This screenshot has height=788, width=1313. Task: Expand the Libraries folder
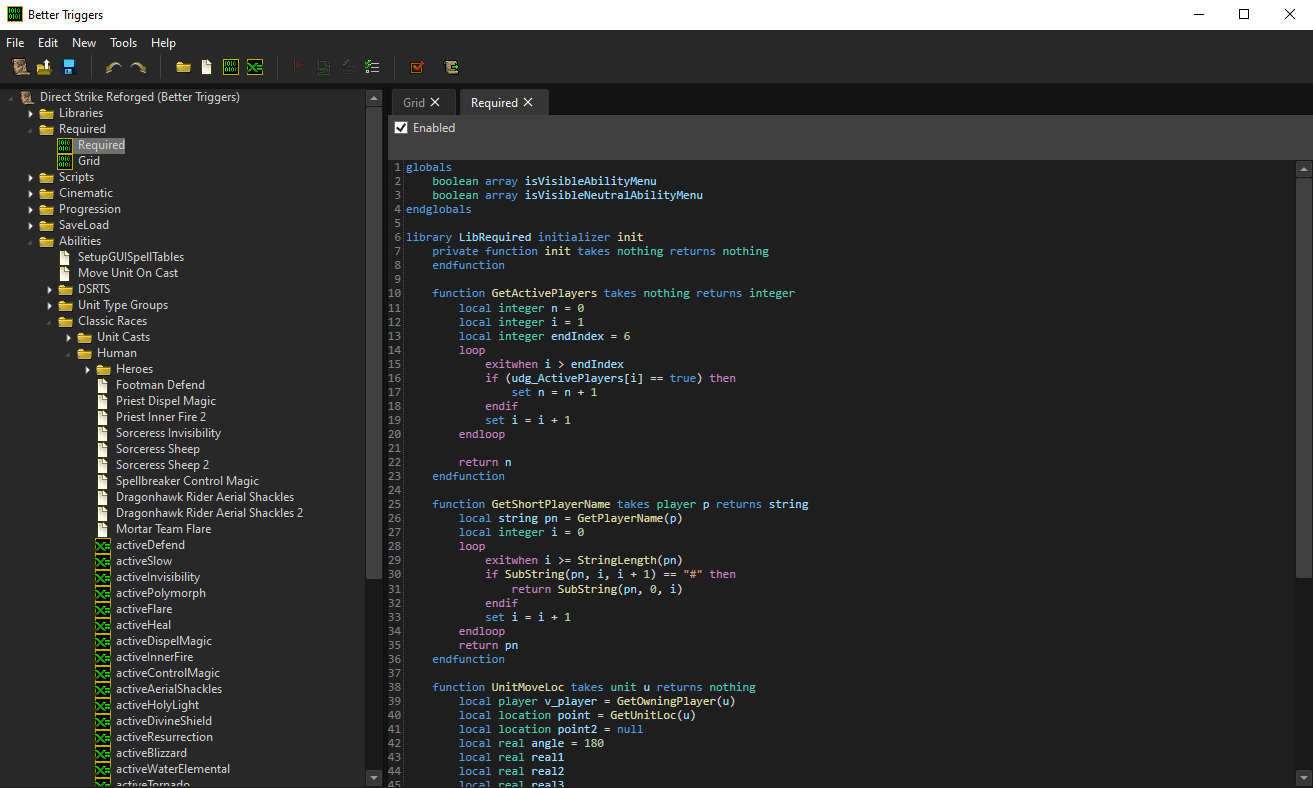(31, 113)
